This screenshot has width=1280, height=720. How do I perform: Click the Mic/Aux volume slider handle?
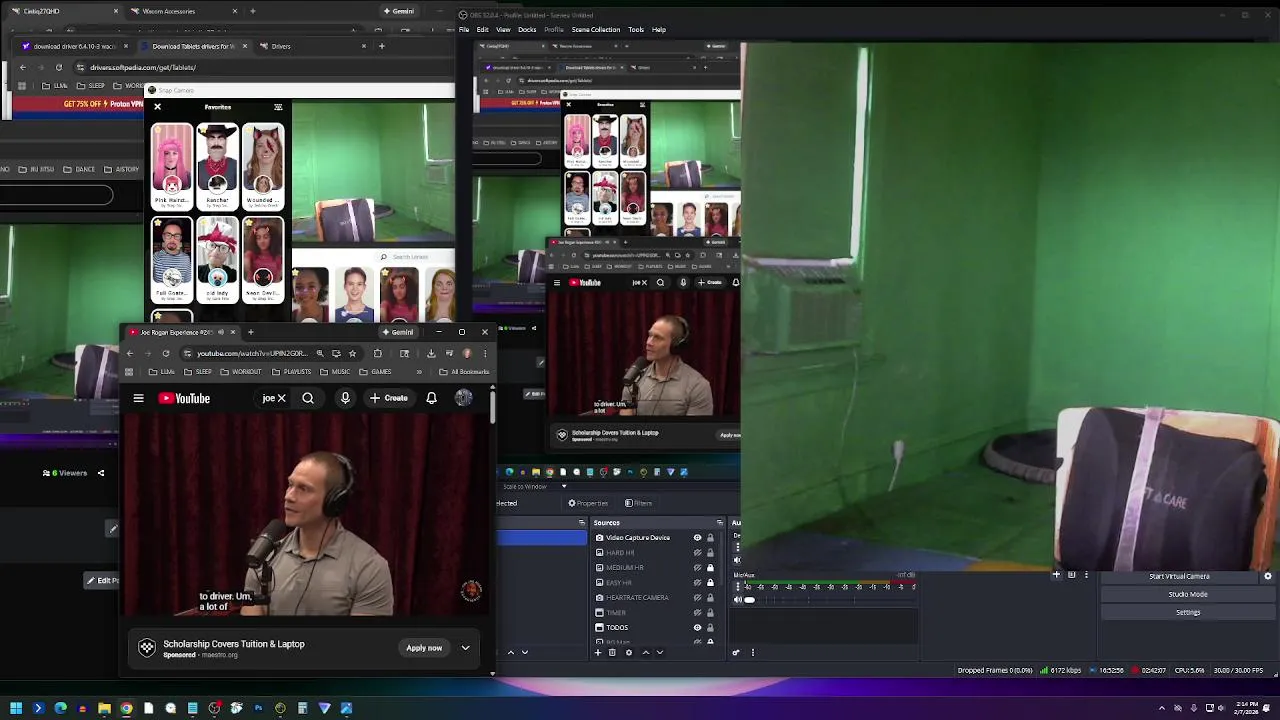[x=749, y=600]
